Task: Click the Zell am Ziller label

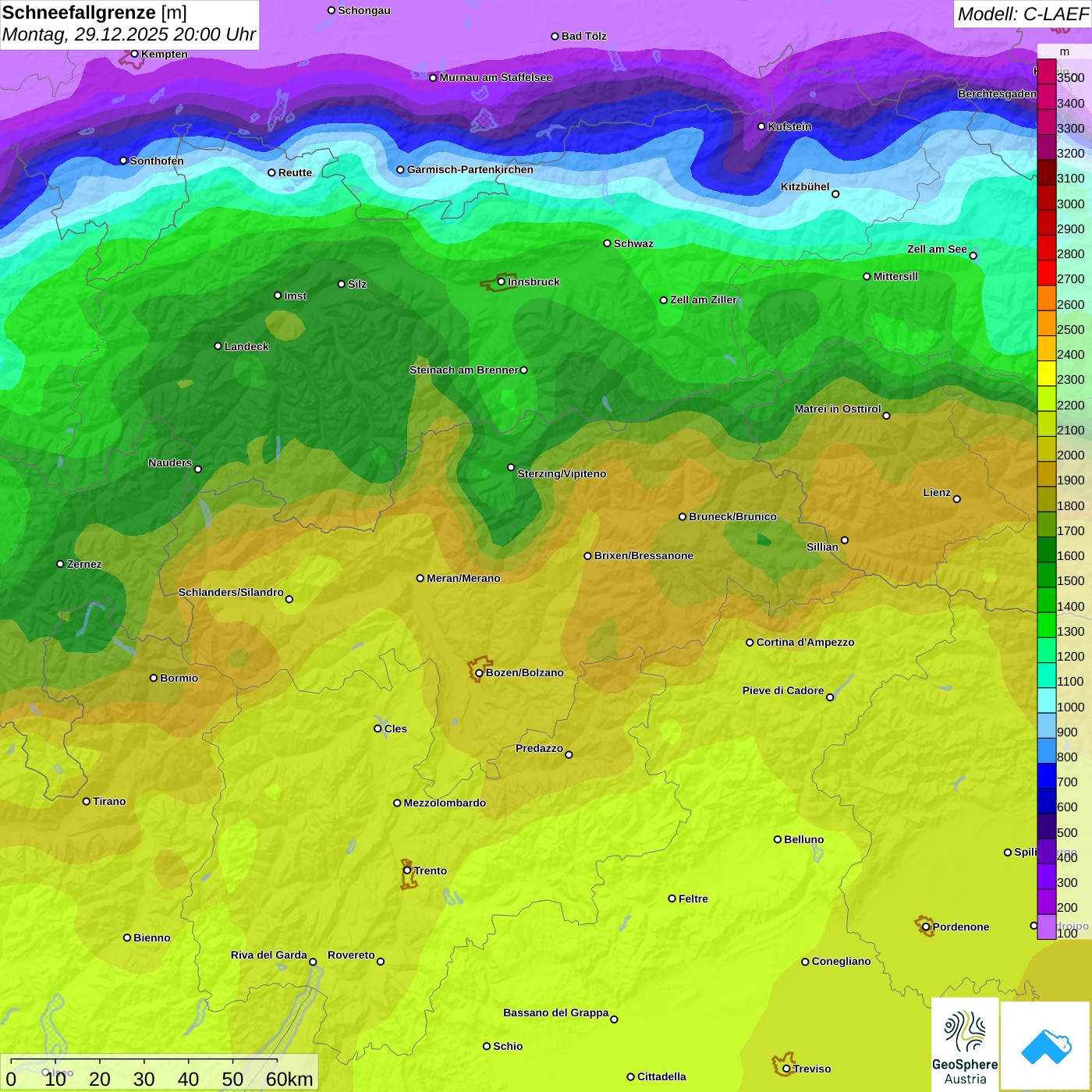Action: [703, 300]
